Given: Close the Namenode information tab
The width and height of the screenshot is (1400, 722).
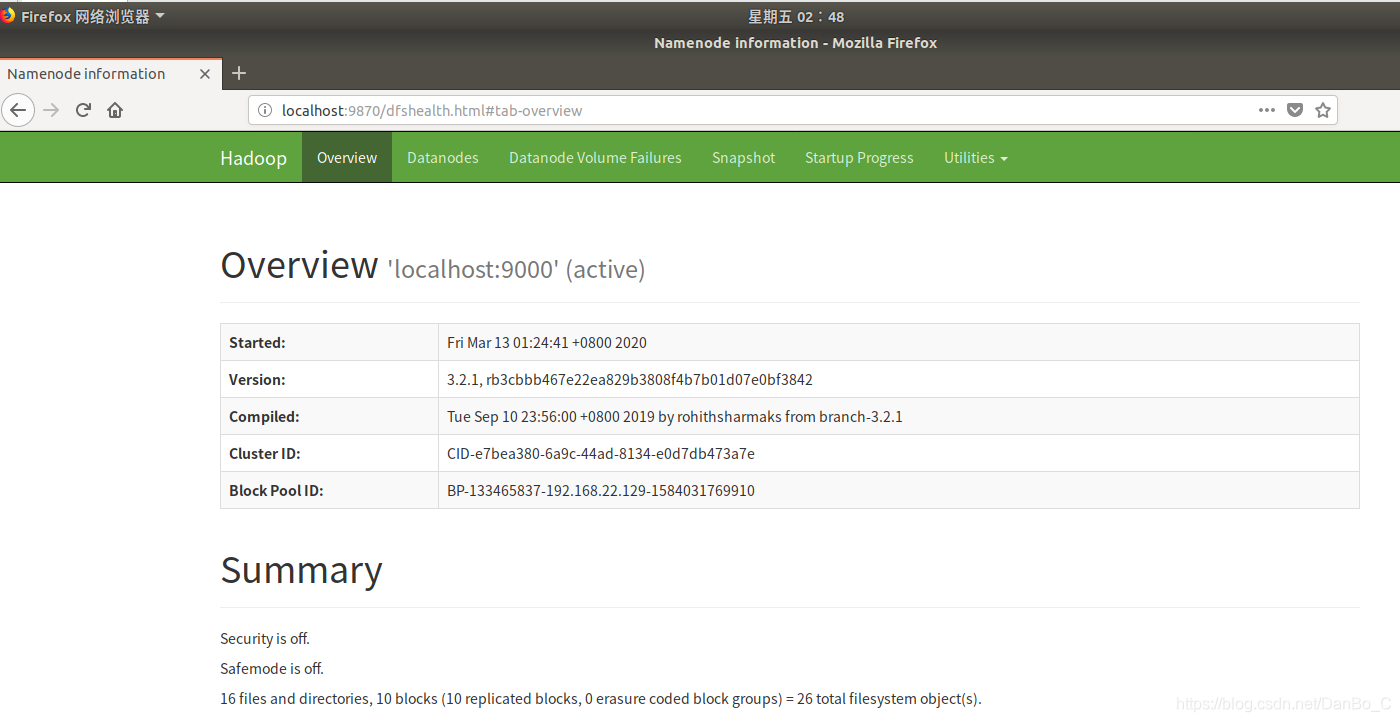Looking at the screenshot, I should (x=205, y=74).
